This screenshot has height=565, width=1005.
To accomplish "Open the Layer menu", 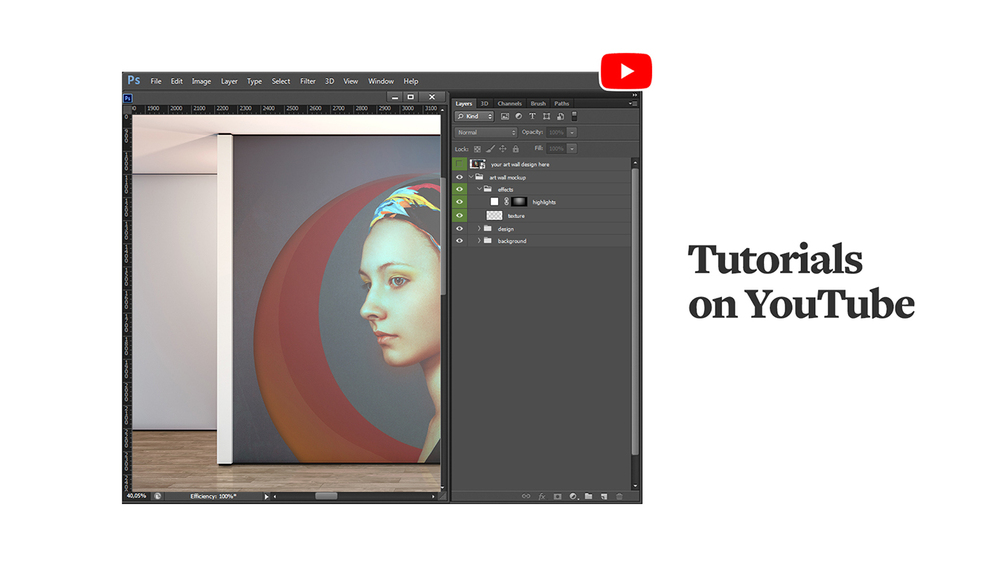I will coord(229,81).
